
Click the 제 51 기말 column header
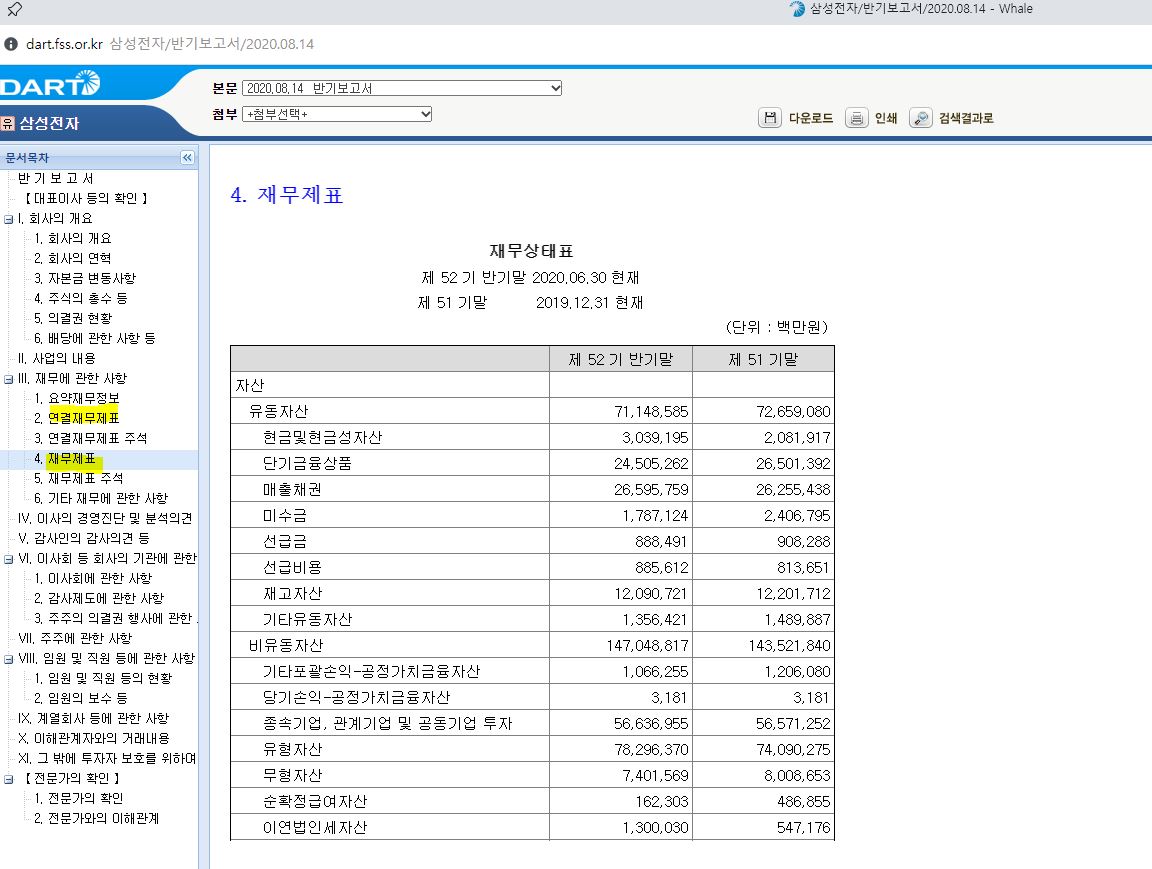pos(763,359)
